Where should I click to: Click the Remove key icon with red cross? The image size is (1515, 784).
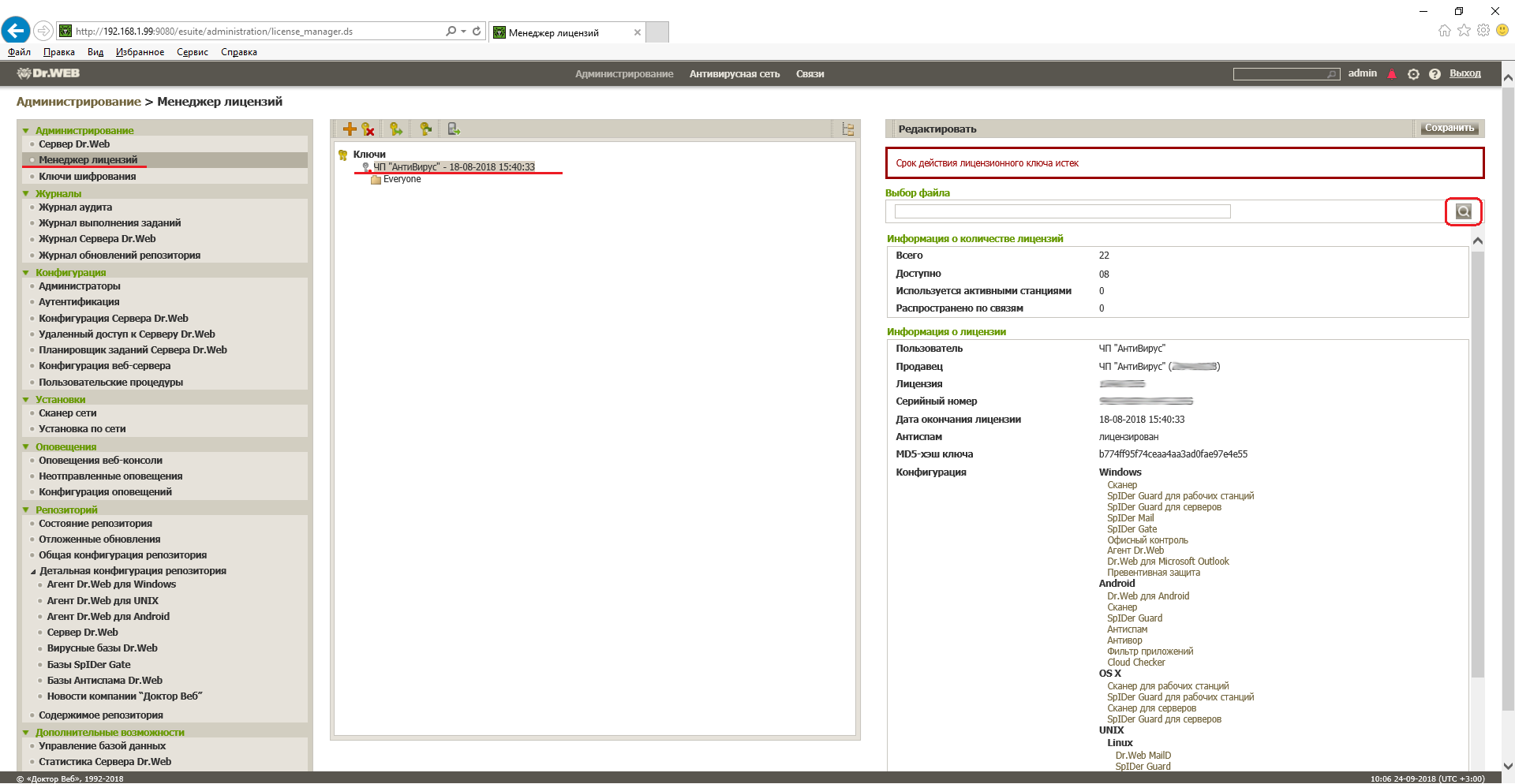coord(368,129)
